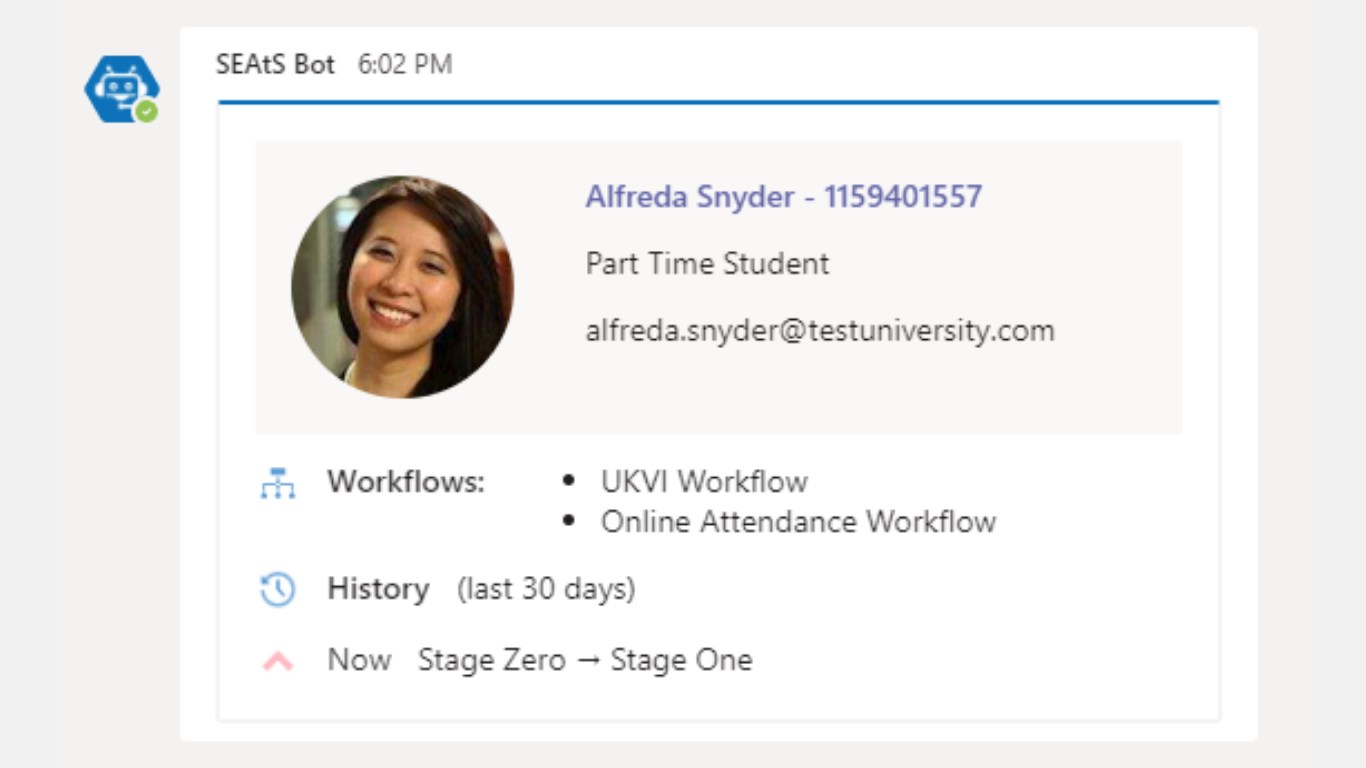Click the alfreda.snyder@testuniversity.com email address

(819, 331)
